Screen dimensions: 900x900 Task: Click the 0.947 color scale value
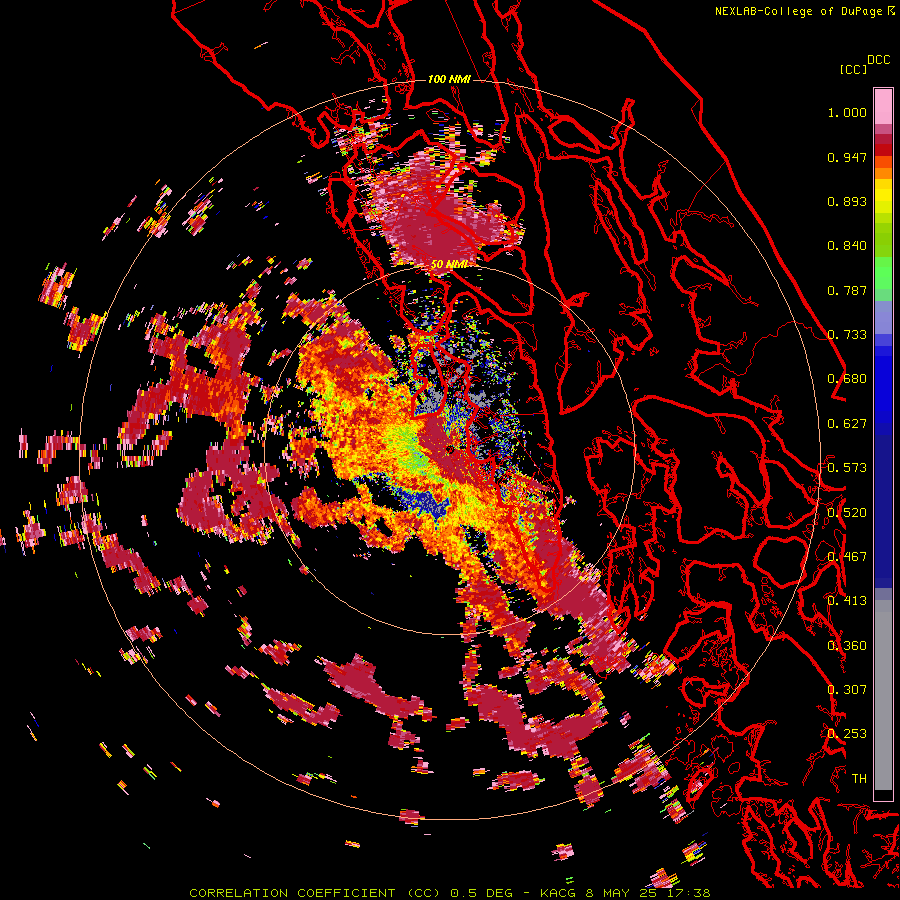click(x=847, y=157)
